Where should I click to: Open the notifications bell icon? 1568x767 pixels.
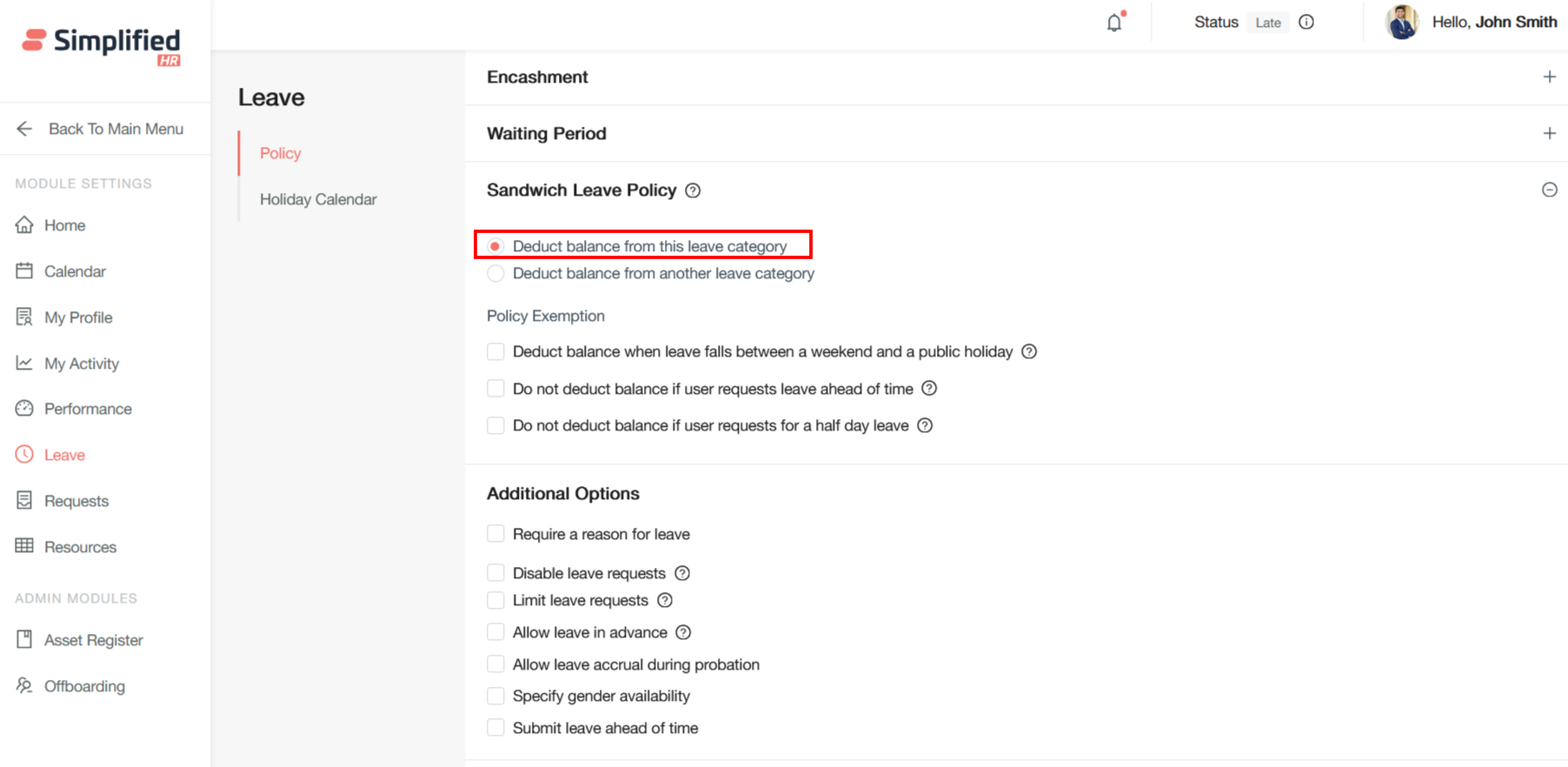point(1114,23)
